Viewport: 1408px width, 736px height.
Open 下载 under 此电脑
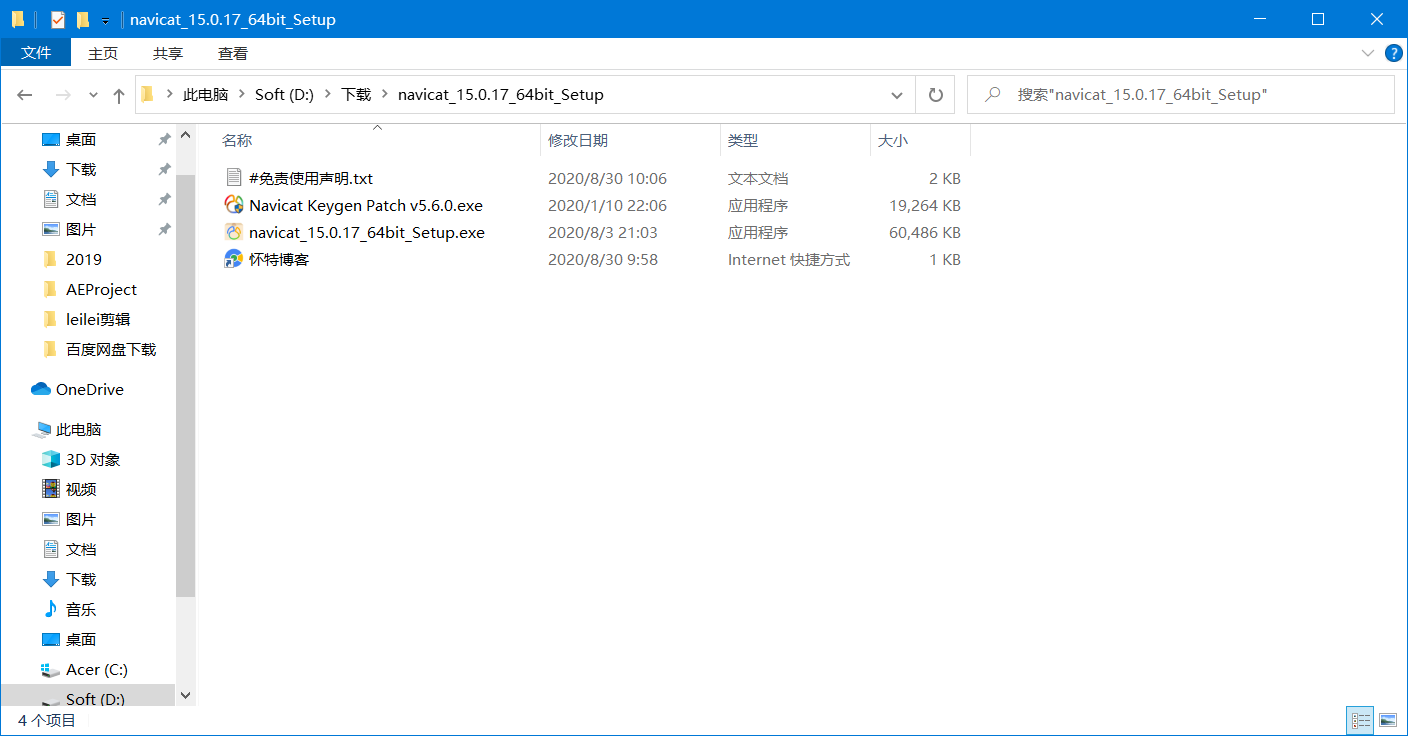pyautogui.click(x=81, y=579)
